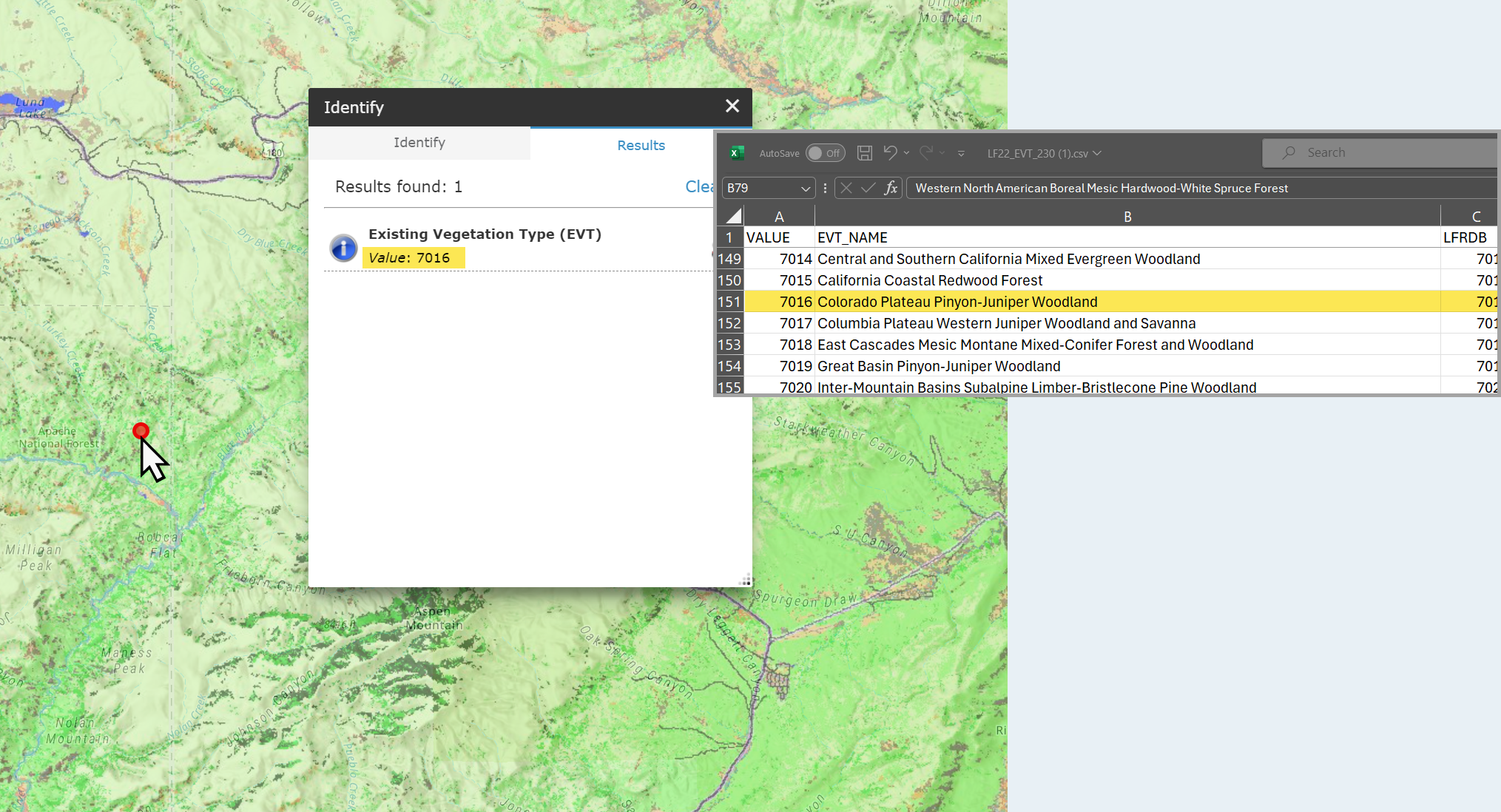Switch to the Identify tab
Viewport: 1501px width, 812px height.
[x=419, y=143]
